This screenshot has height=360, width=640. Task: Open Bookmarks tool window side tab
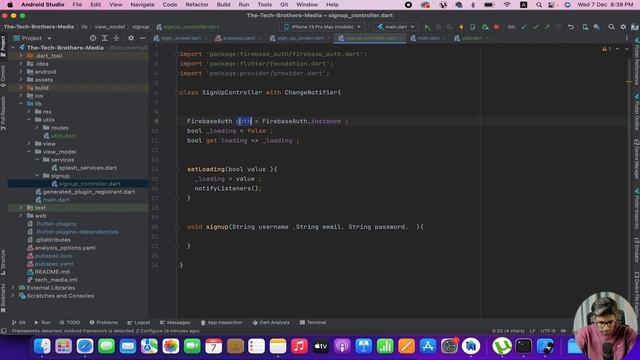[x=3, y=299]
